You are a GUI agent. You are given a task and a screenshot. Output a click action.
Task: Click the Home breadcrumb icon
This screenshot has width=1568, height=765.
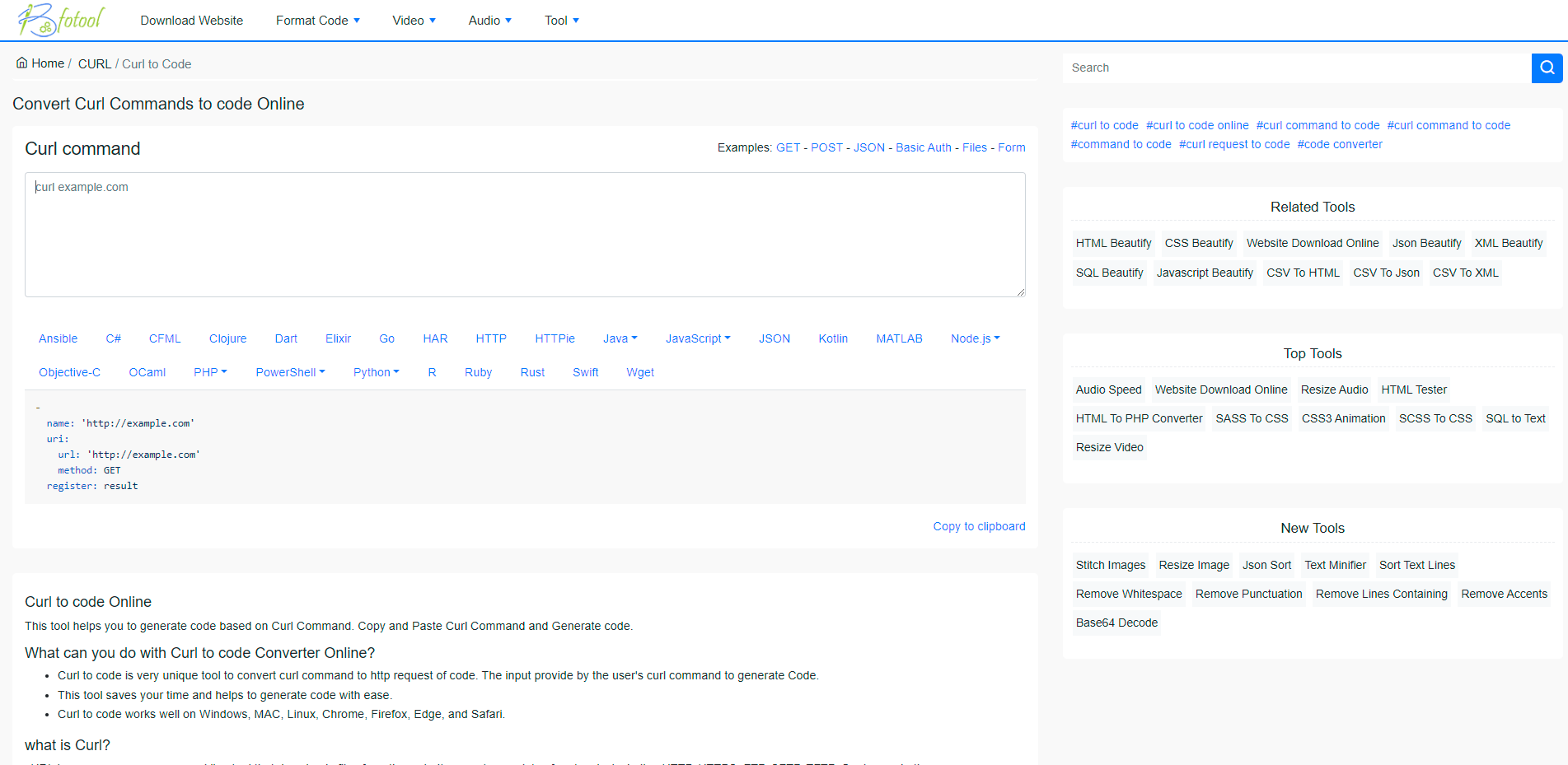coord(22,63)
